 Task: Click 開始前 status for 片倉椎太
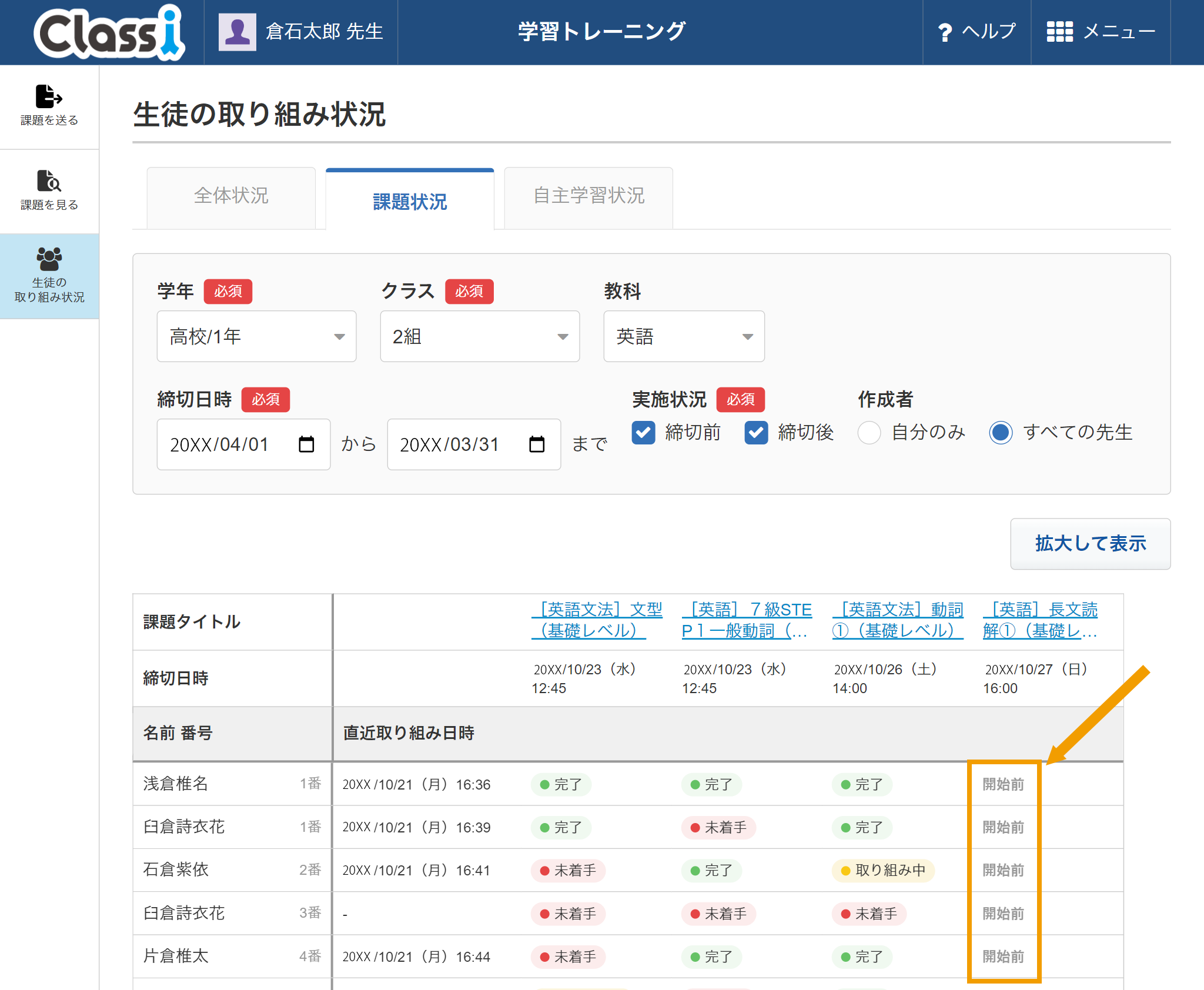(x=1004, y=956)
